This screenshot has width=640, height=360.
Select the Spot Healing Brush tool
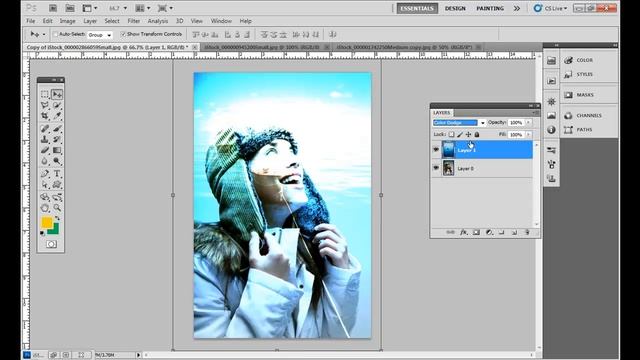45,129
